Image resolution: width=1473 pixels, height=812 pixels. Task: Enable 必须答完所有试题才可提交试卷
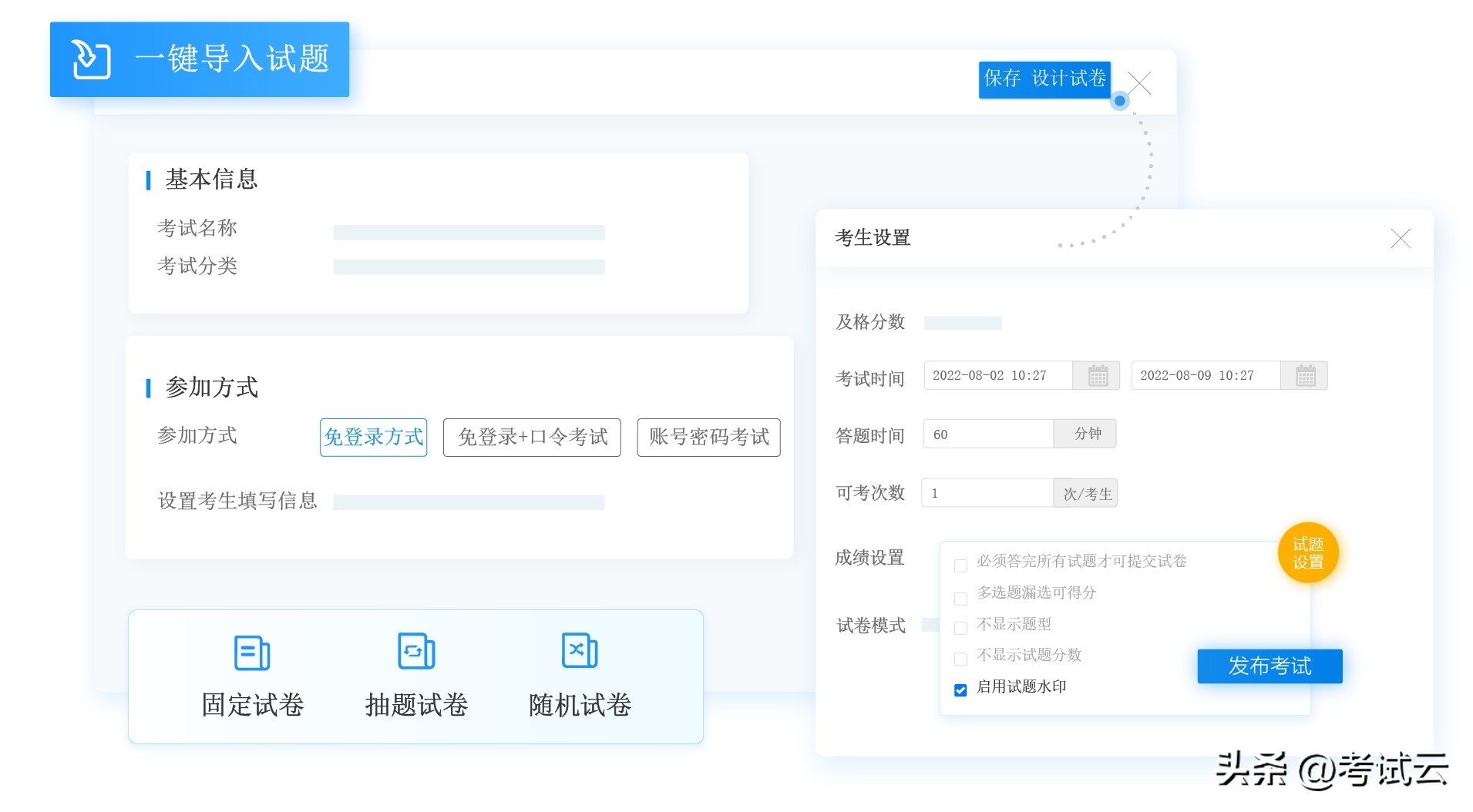tap(960, 565)
